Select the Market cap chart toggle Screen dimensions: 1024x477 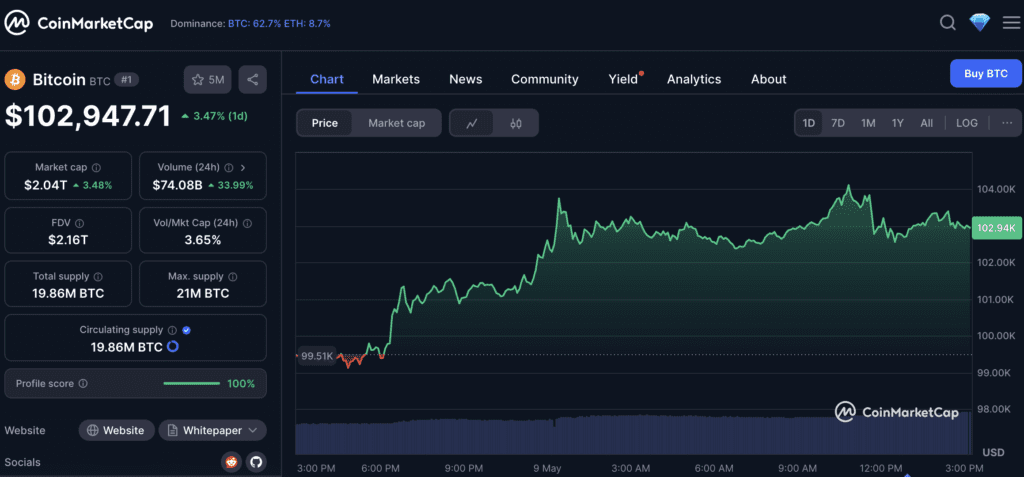(x=396, y=123)
